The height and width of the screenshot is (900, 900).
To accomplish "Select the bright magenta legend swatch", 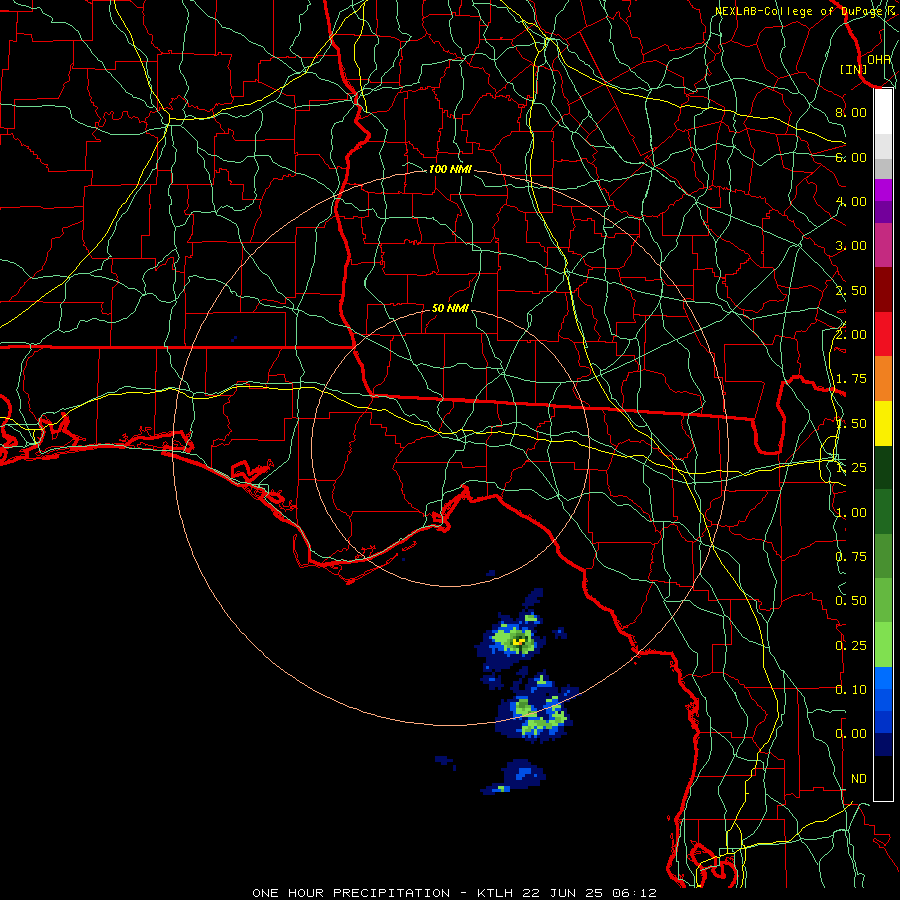I will (883, 191).
